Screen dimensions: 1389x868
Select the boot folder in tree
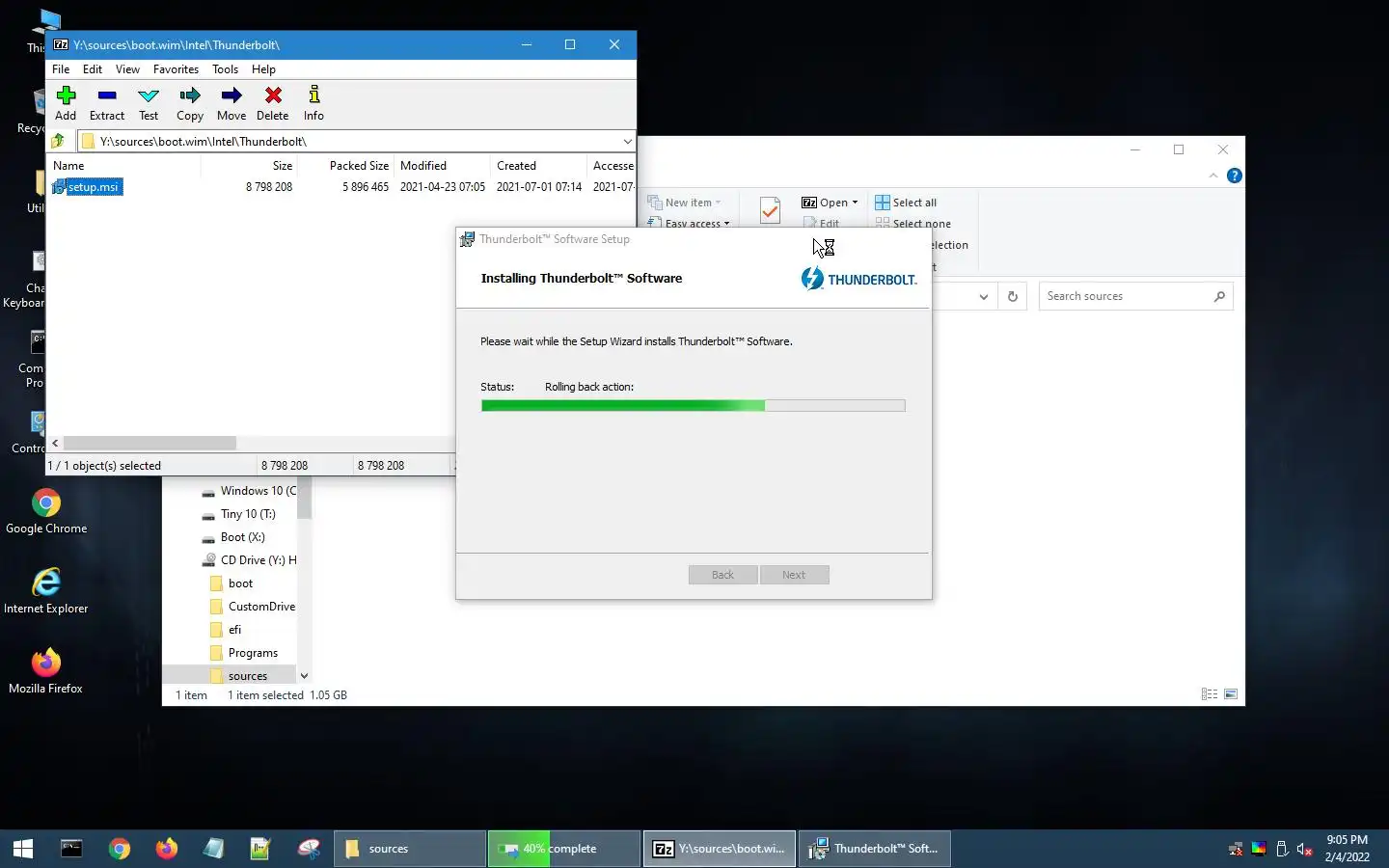pyautogui.click(x=231, y=583)
